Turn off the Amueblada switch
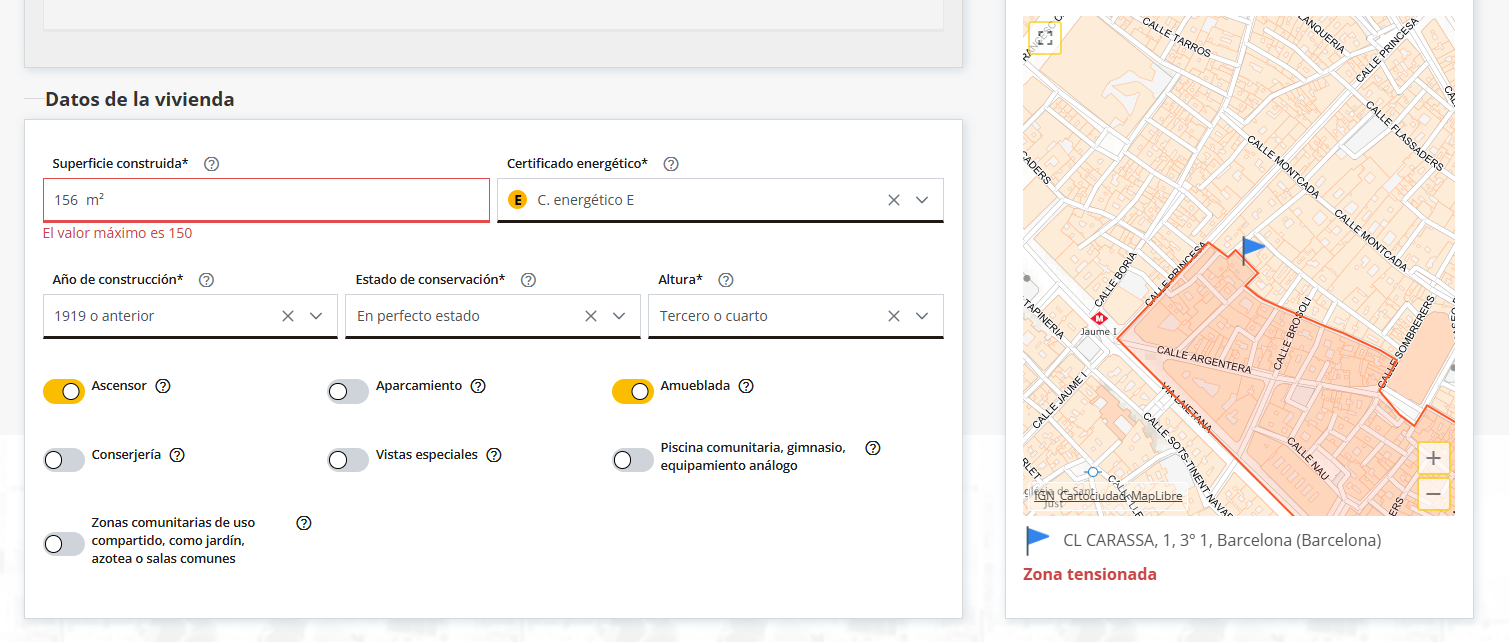 632,391
